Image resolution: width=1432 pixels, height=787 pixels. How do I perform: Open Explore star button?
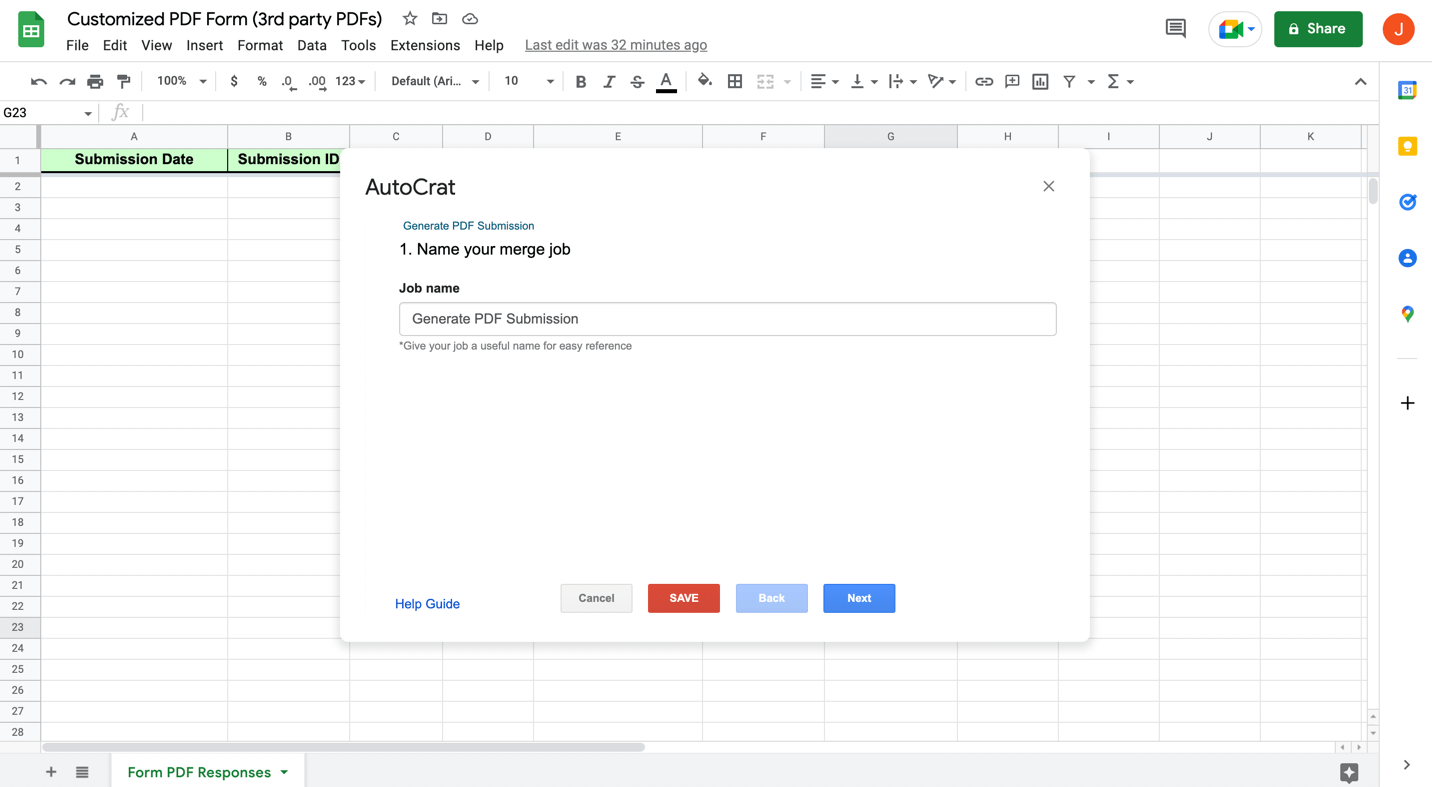pos(1349,772)
